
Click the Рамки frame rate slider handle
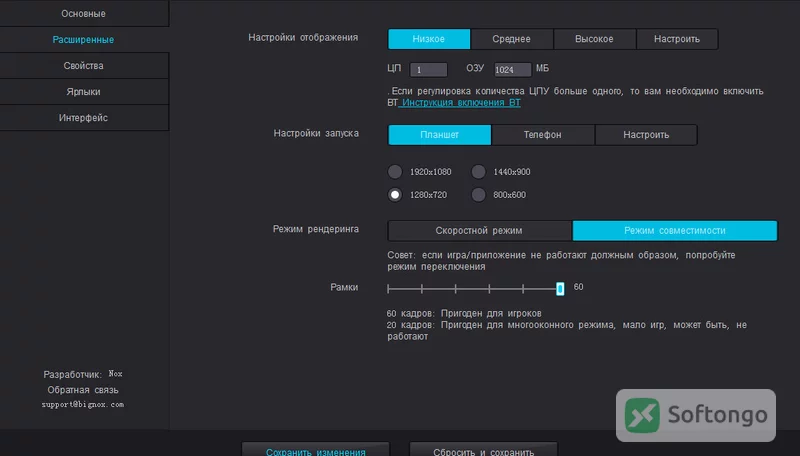click(560, 289)
